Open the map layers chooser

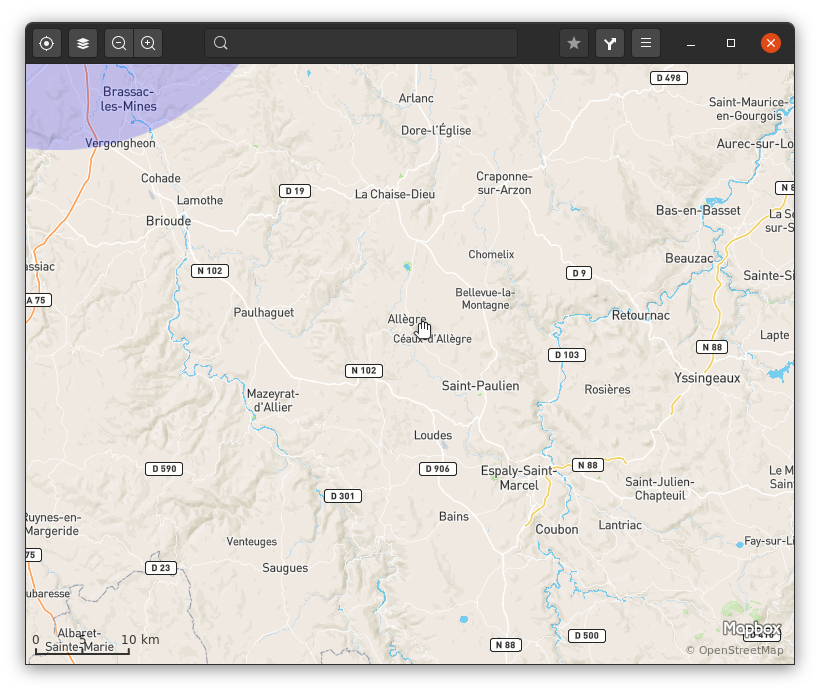click(83, 43)
